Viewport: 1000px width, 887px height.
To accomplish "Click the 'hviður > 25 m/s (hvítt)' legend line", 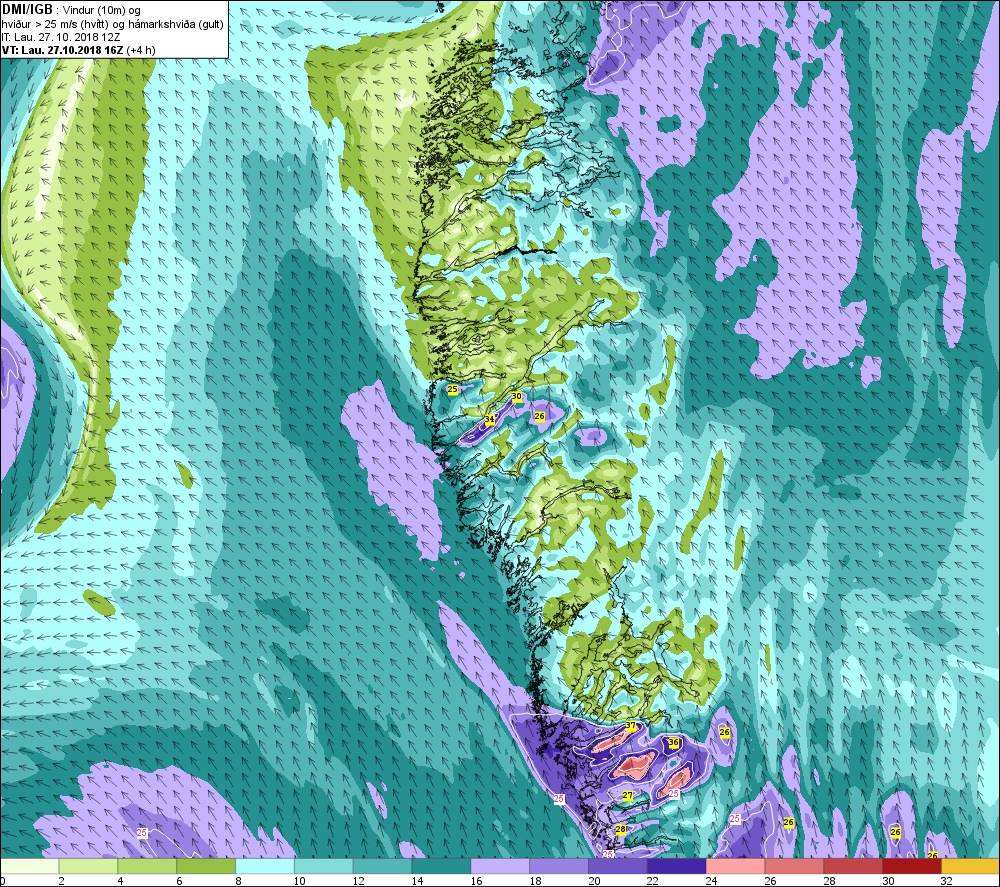I will (55, 24).
